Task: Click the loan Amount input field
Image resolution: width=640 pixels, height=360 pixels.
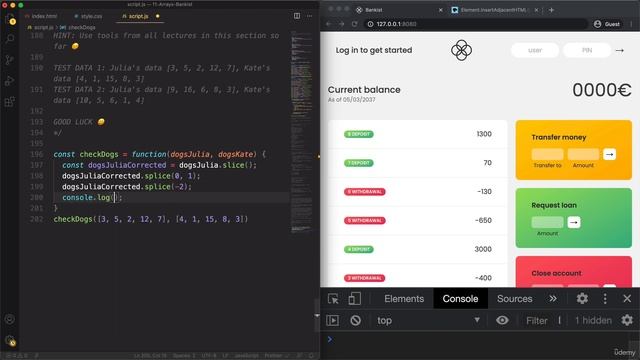Action: (x=547, y=222)
